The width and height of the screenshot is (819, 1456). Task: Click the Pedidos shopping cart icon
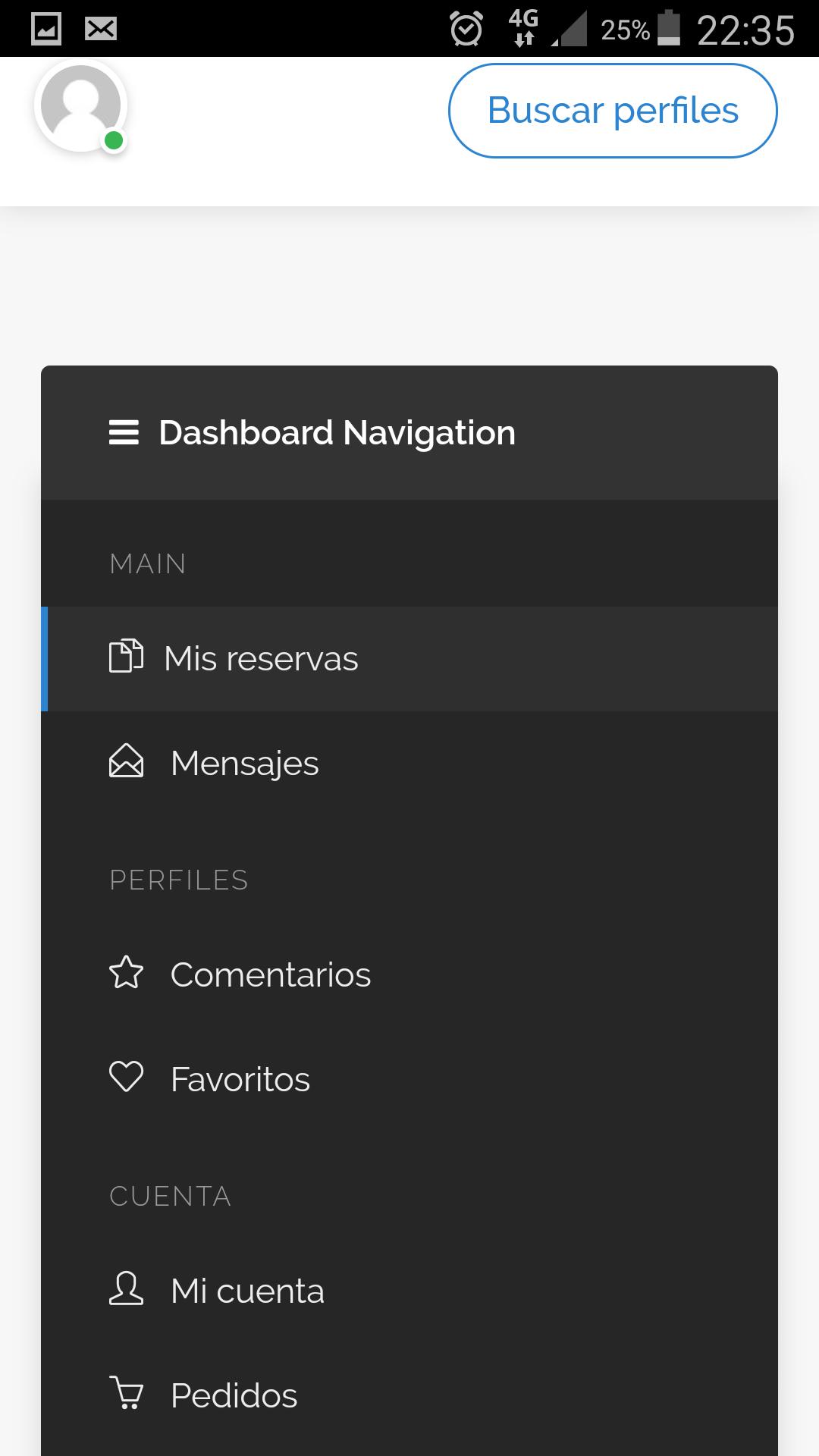[126, 1393]
